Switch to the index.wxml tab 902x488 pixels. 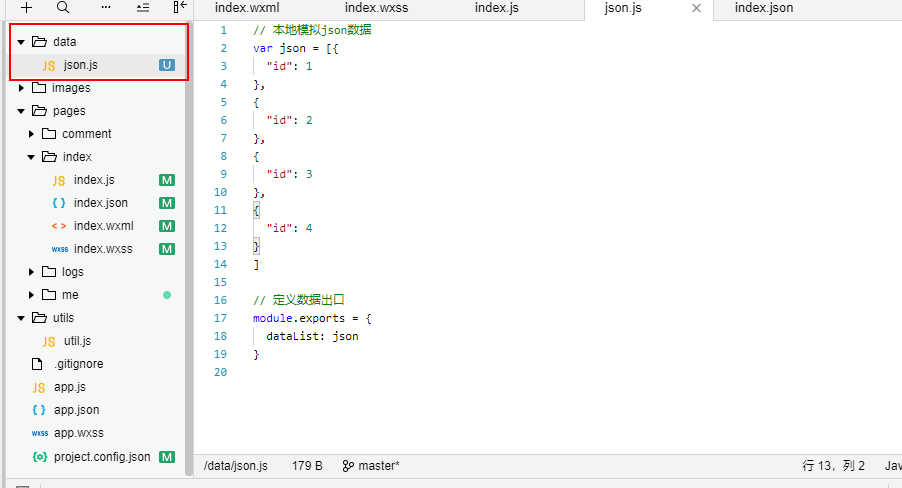247,8
